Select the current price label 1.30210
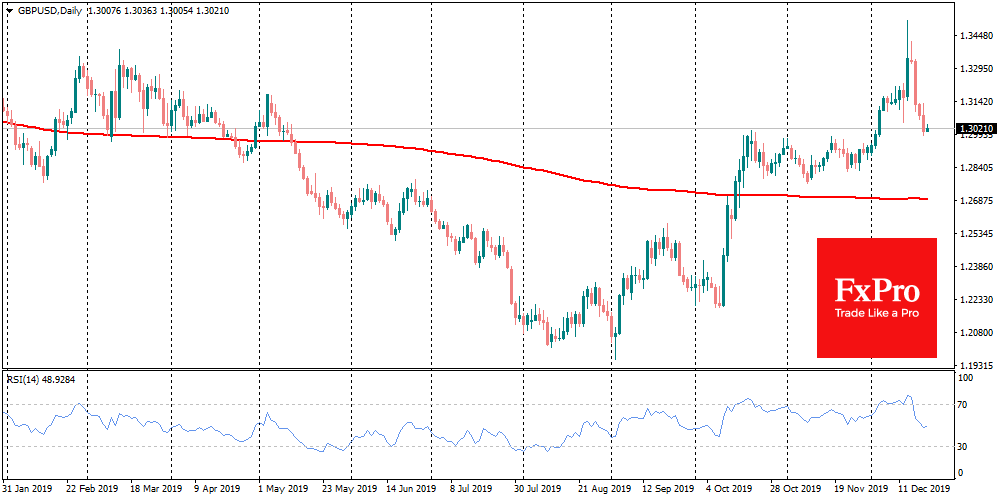This screenshot has width=1000, height=500. tap(975, 129)
